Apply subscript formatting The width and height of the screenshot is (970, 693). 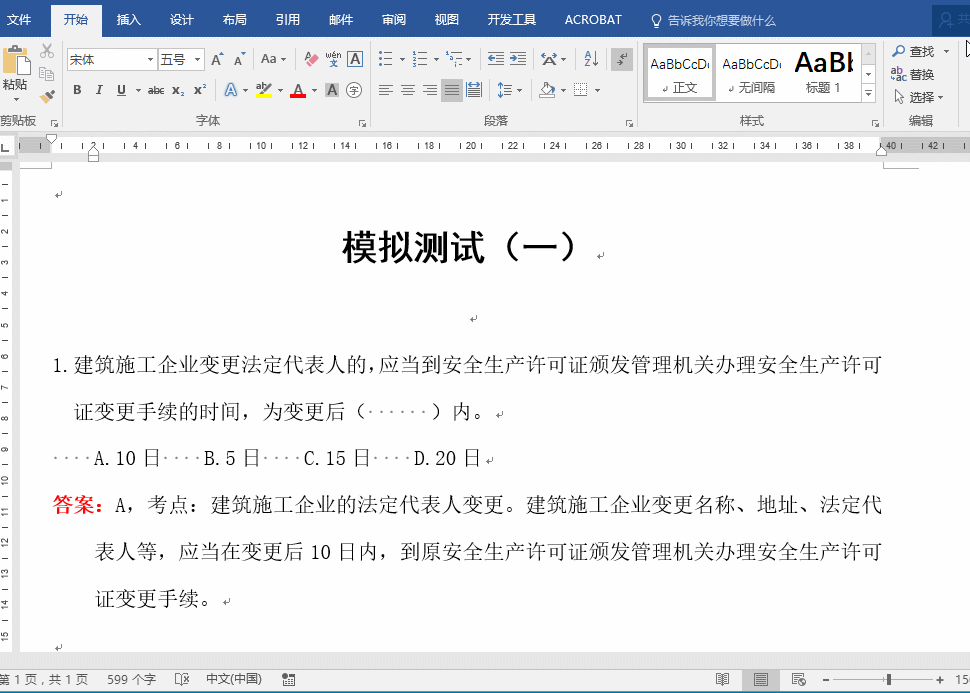[178, 90]
